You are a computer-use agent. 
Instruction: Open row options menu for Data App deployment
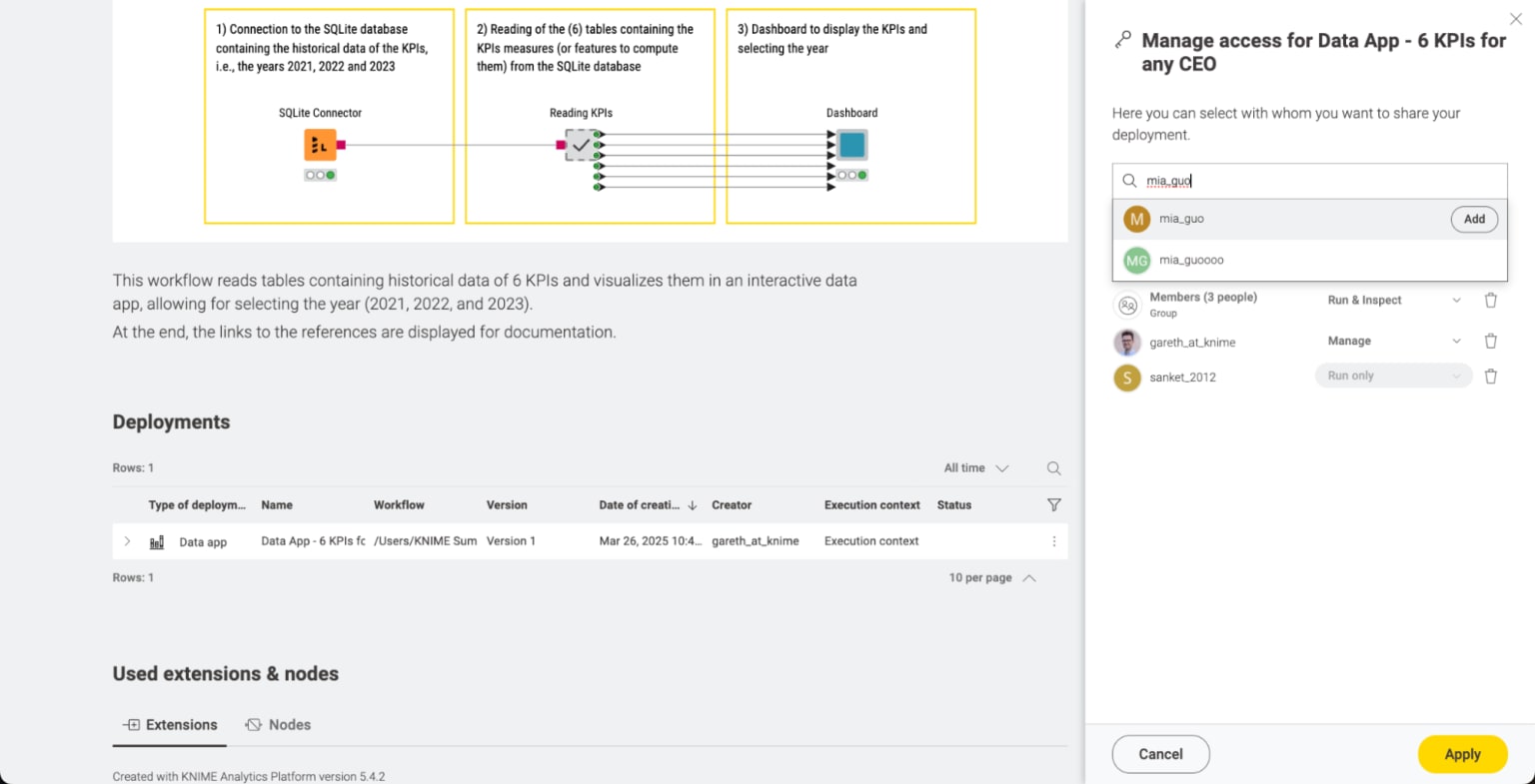[1053, 541]
